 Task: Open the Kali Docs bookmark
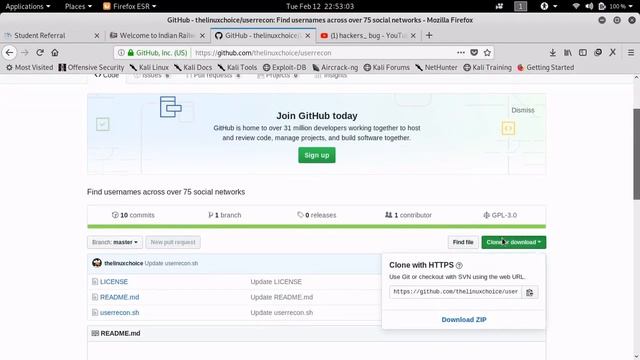pos(193,67)
